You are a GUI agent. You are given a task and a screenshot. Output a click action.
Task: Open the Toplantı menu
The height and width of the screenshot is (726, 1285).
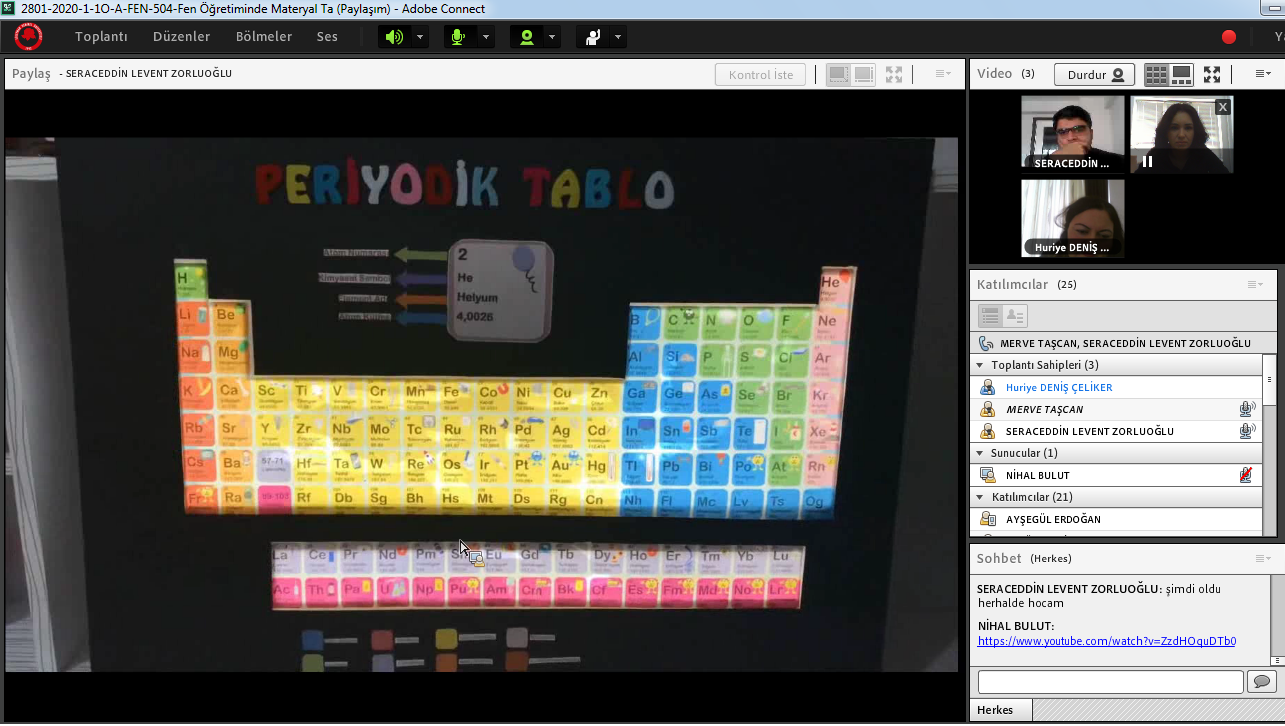point(101,37)
